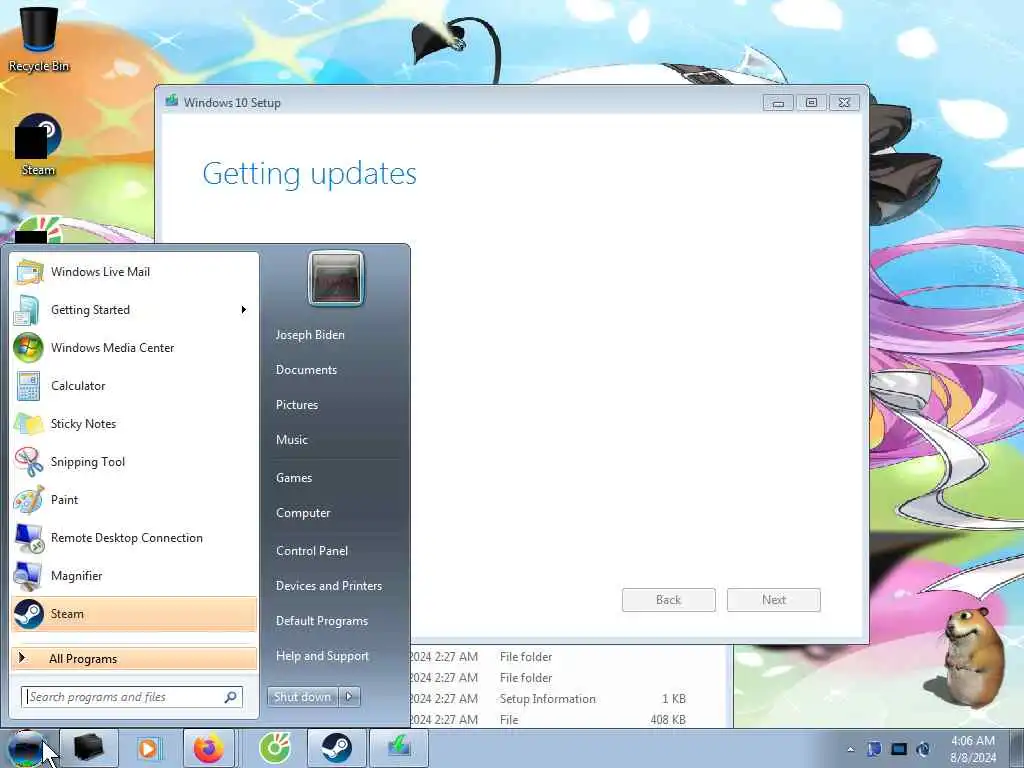This screenshot has height=768, width=1024.
Task: Click the Windows Media Center logo icon
Action: tap(28, 347)
